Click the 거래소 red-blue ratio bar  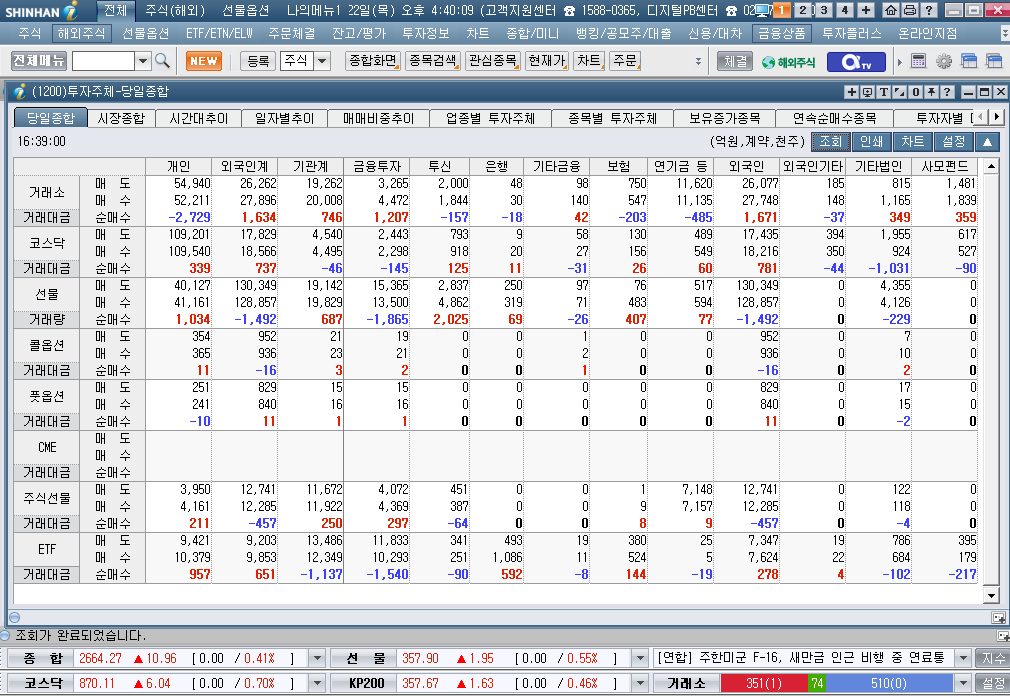837,683
